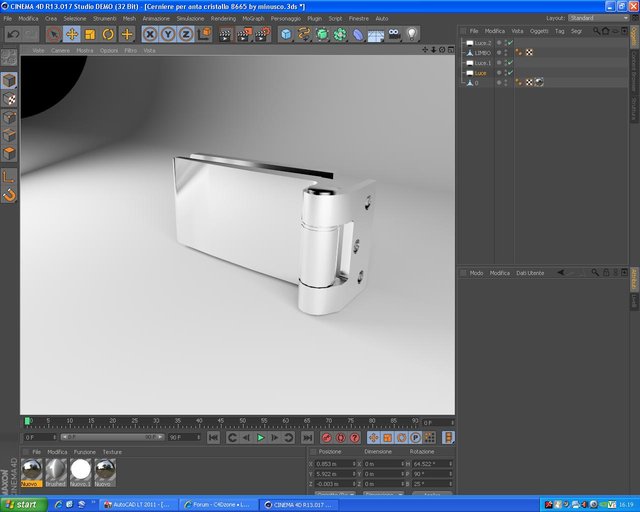Open the Light object icon
Image resolution: width=640 pixels, height=512 pixels.
click(x=412, y=34)
